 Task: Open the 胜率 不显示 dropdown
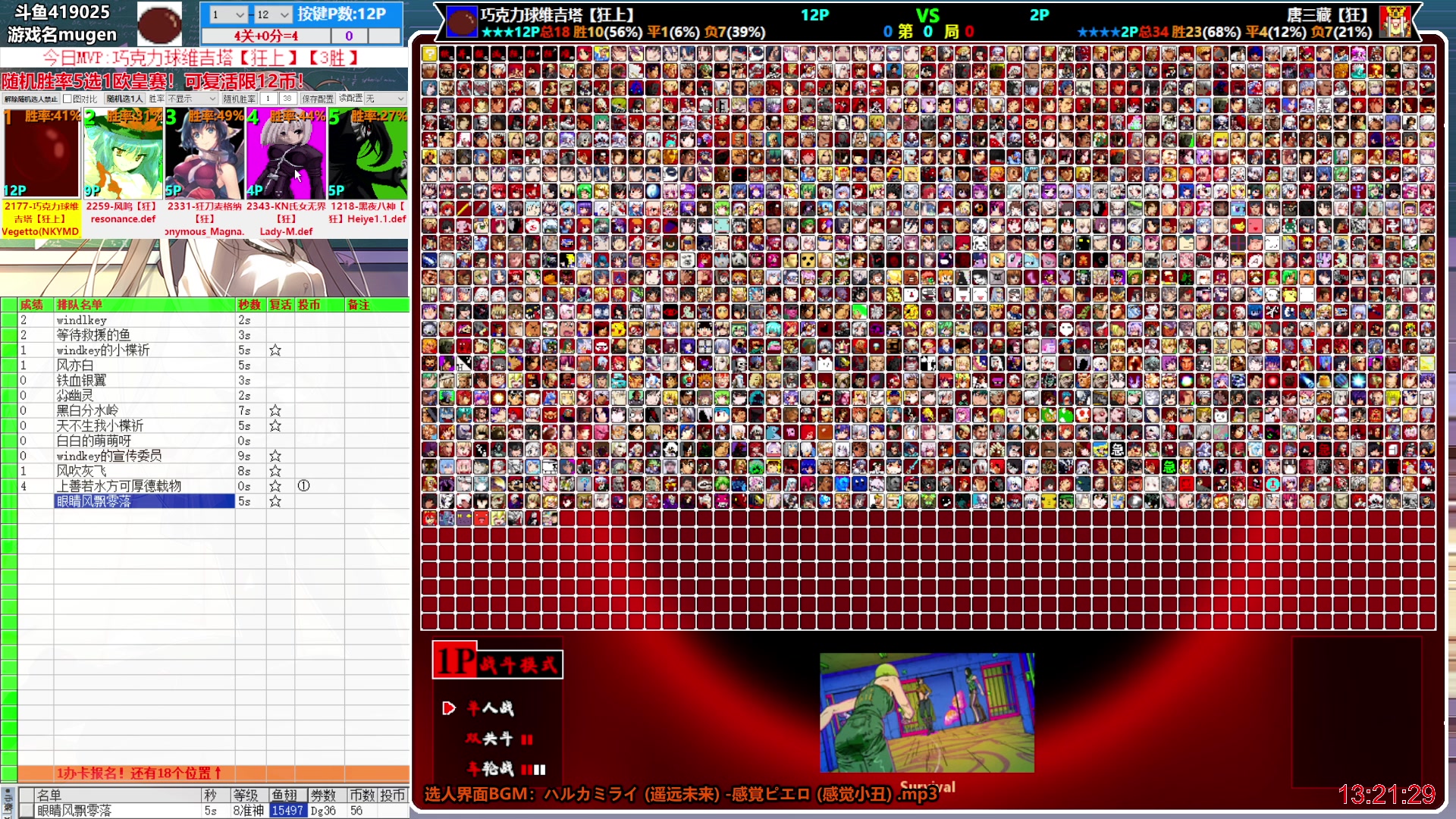(x=192, y=99)
